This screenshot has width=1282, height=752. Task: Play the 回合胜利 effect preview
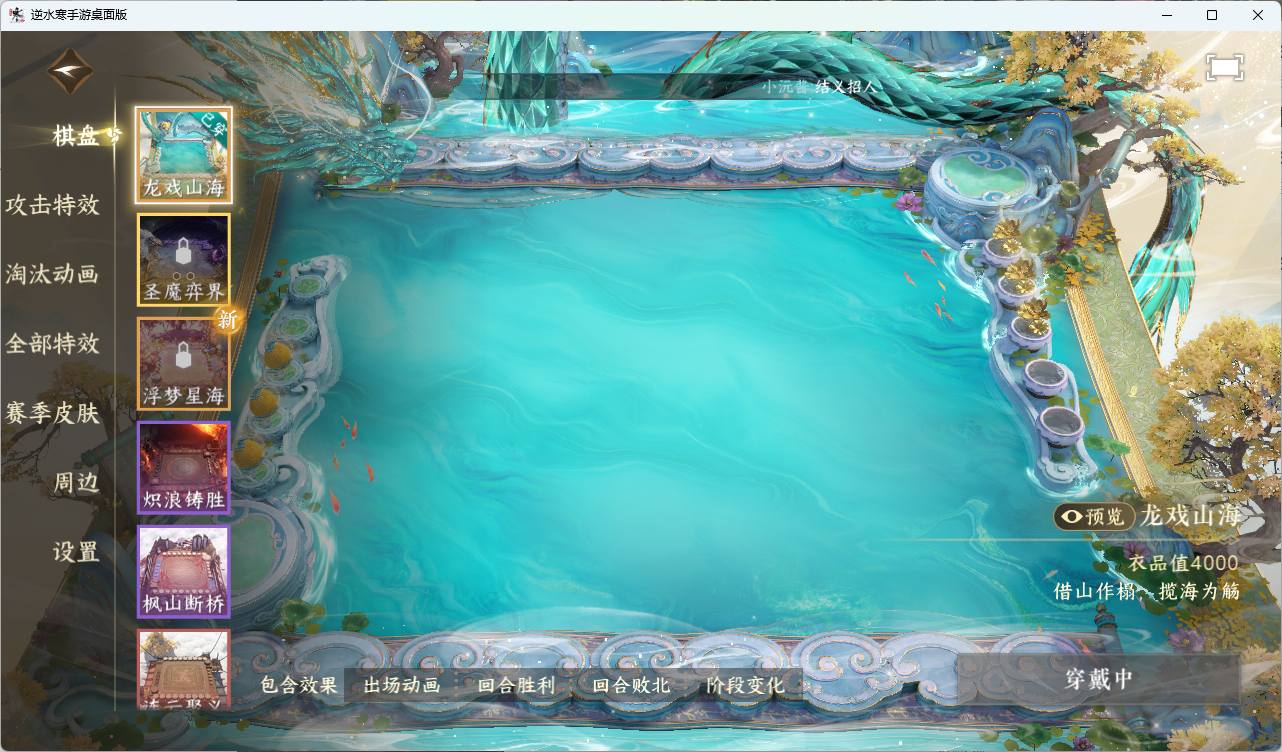[516, 685]
